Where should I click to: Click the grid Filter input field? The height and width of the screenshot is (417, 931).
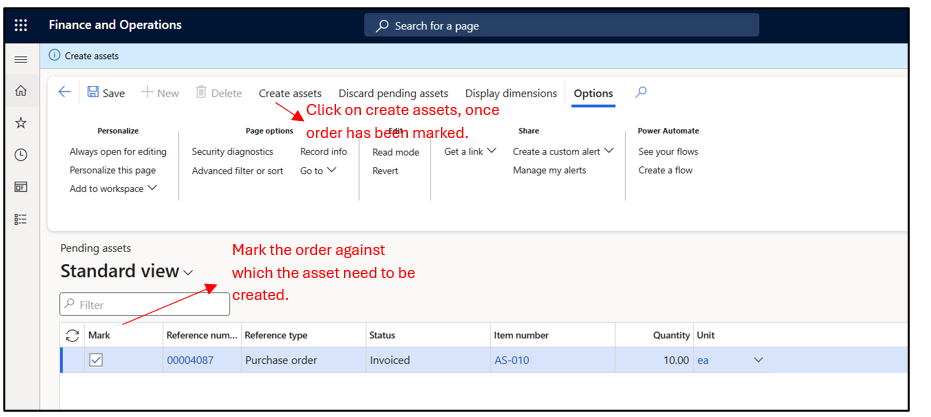(144, 304)
